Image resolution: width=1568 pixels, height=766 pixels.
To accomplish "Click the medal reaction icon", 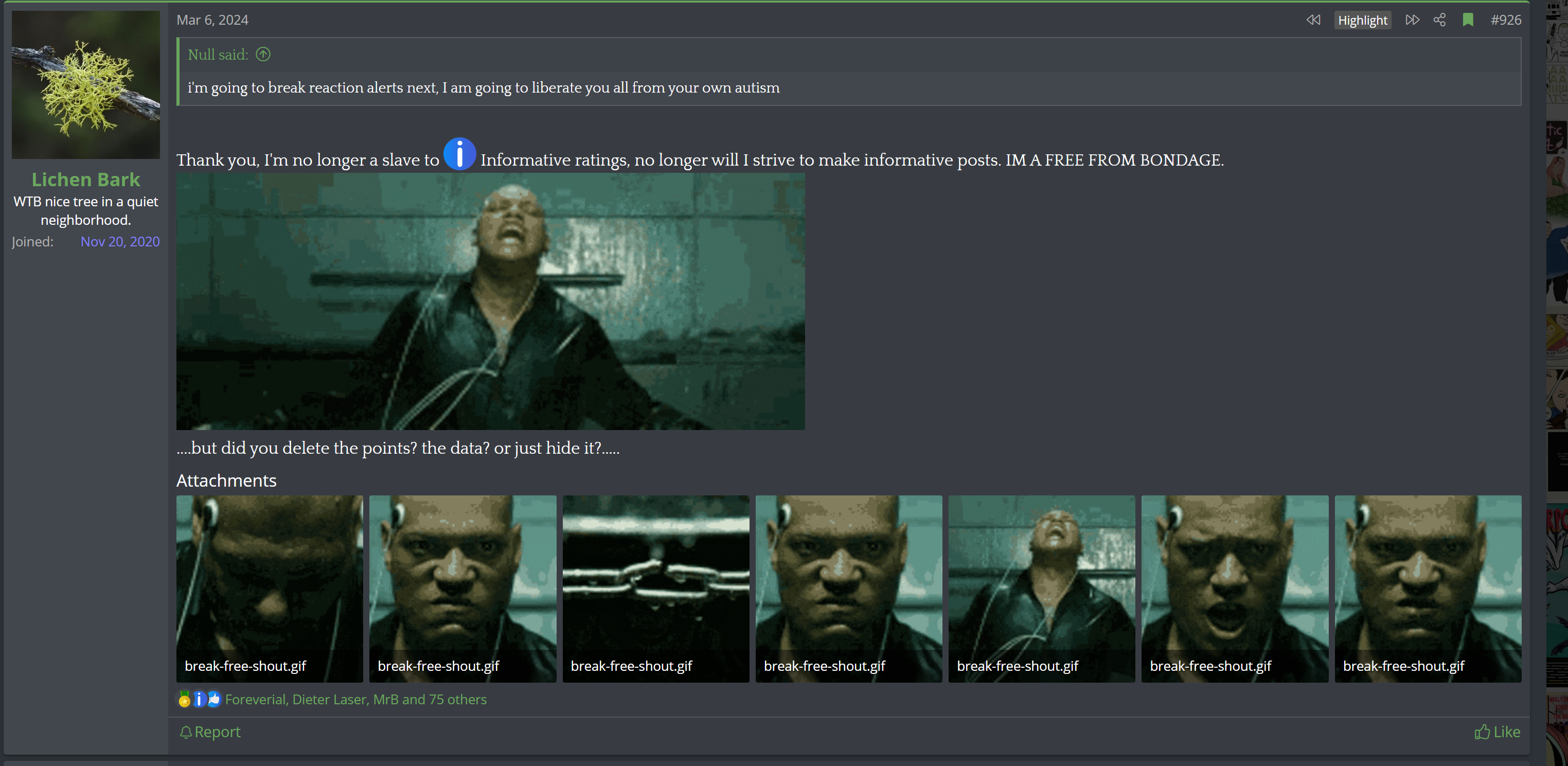I will pyautogui.click(x=185, y=699).
